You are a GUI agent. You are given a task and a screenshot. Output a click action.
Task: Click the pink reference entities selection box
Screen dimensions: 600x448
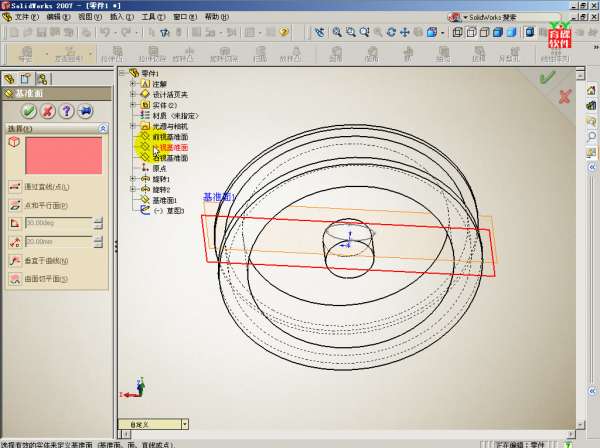63,156
